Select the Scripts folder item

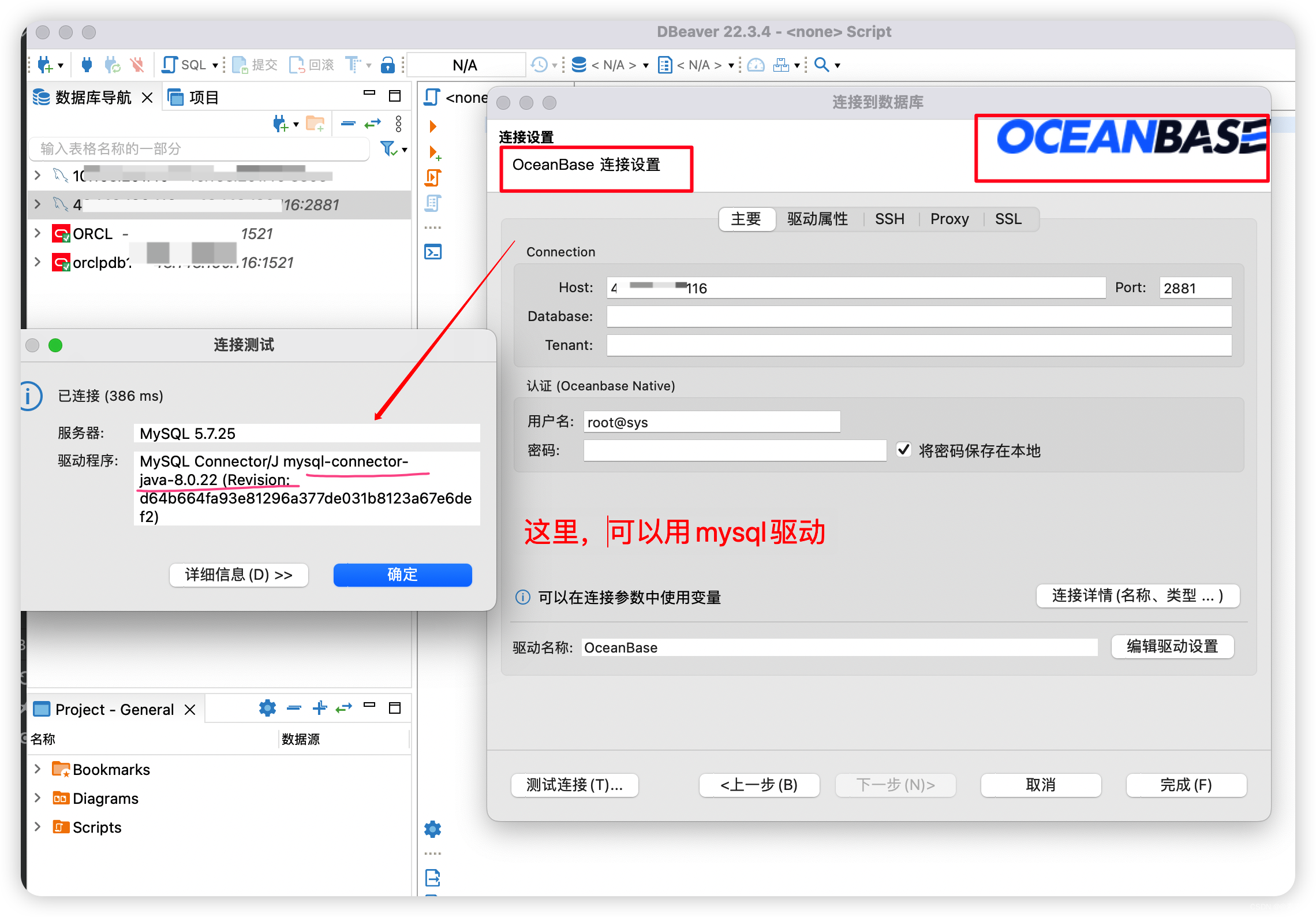coord(96,827)
